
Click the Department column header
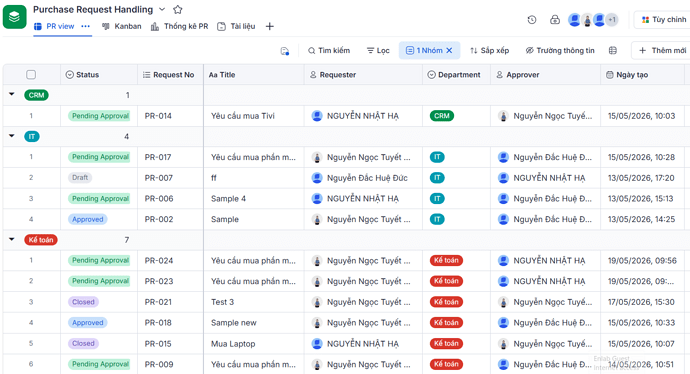pyautogui.click(x=456, y=75)
